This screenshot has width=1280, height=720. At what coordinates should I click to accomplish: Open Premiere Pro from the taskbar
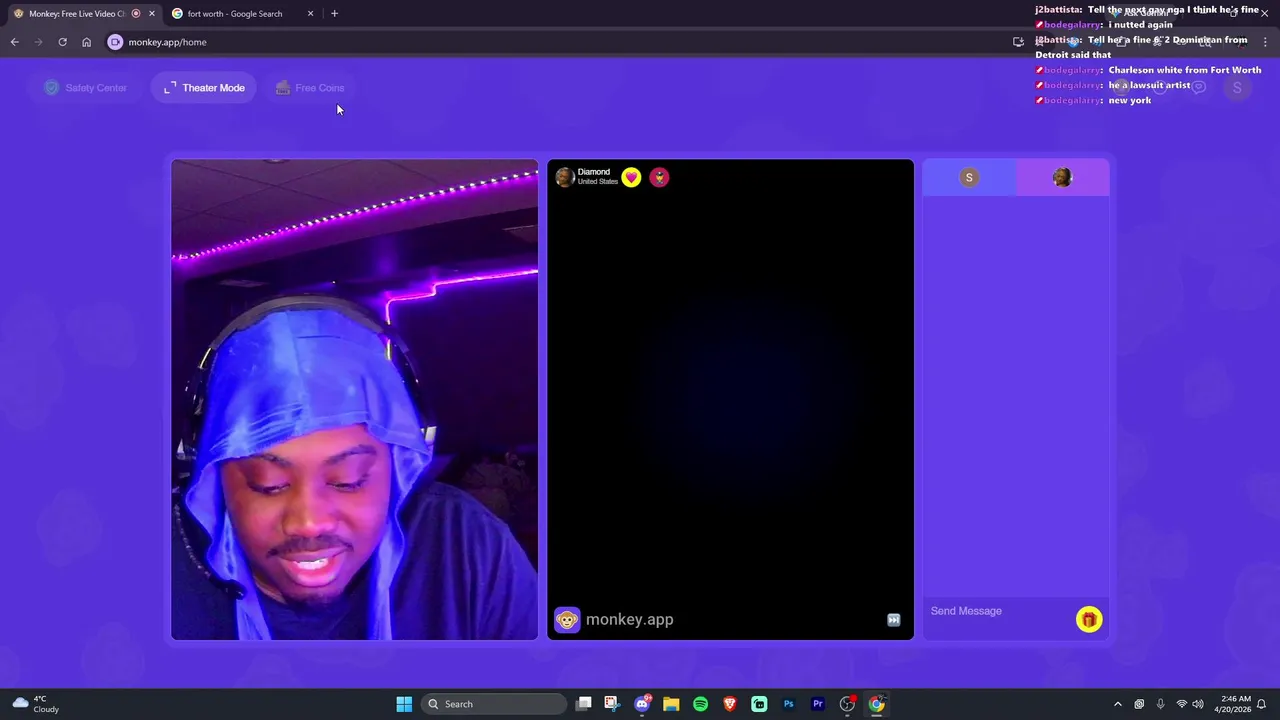(x=818, y=704)
